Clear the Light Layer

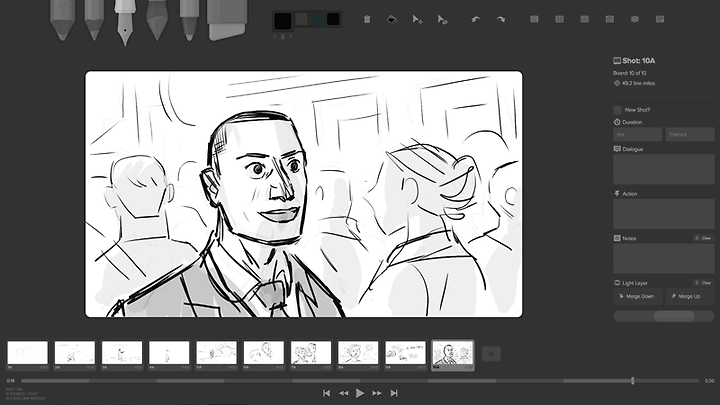point(703,283)
